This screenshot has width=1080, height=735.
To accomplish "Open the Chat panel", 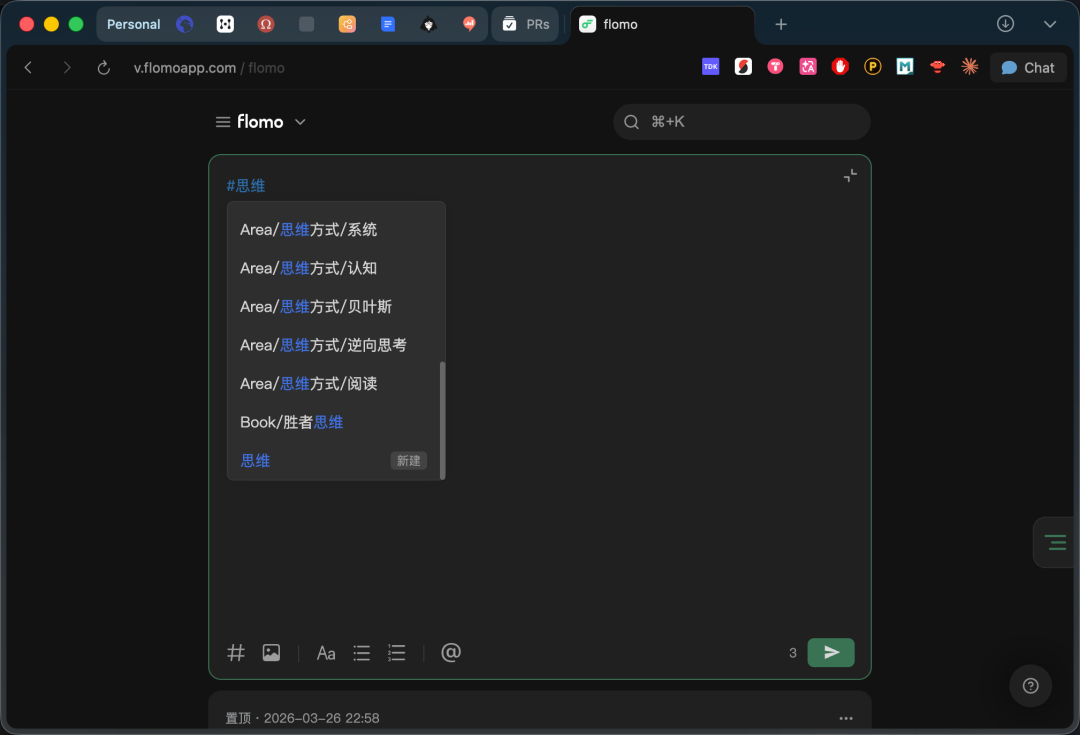I will (x=1028, y=68).
